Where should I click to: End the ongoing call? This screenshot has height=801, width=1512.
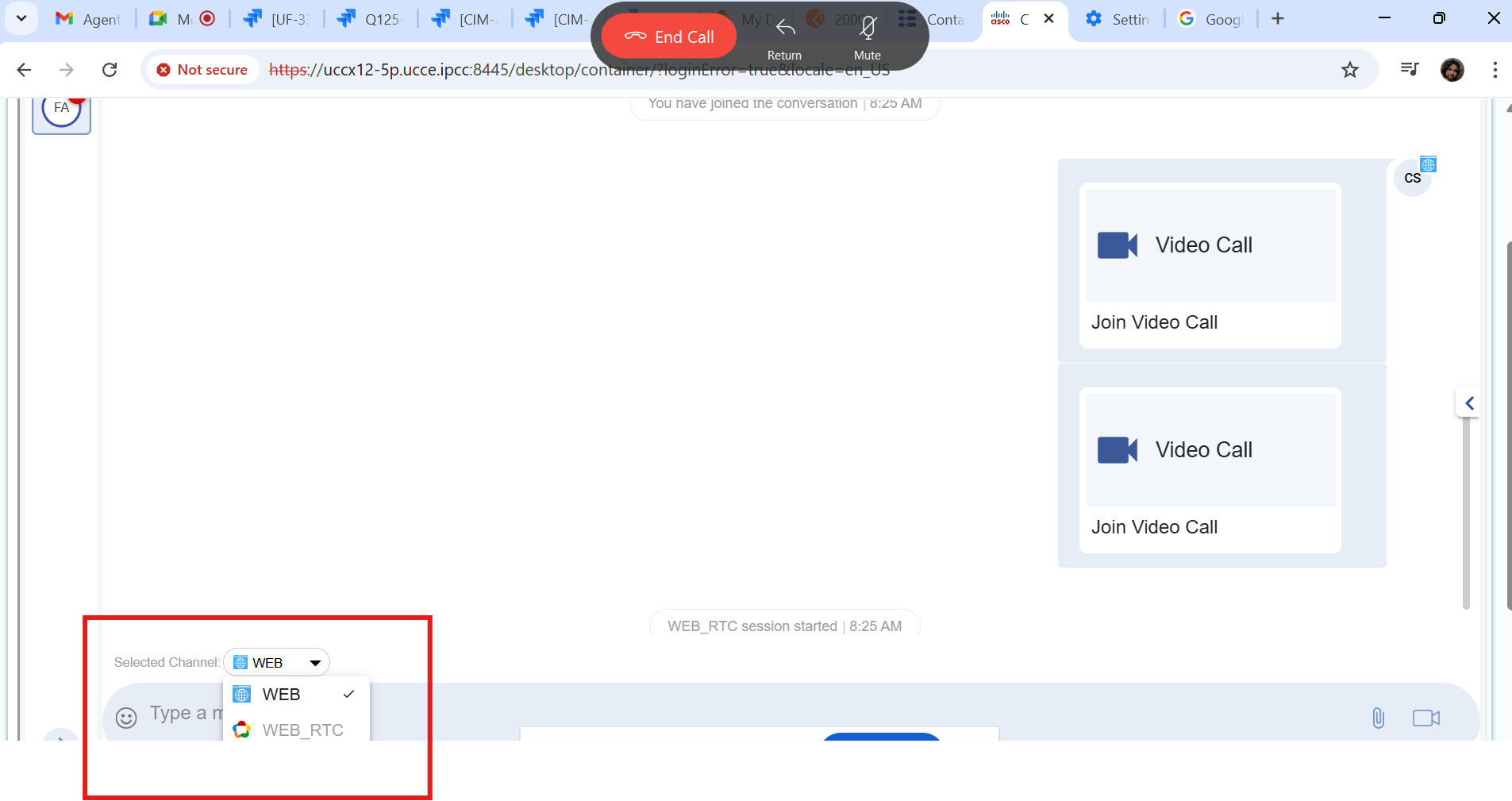(669, 37)
